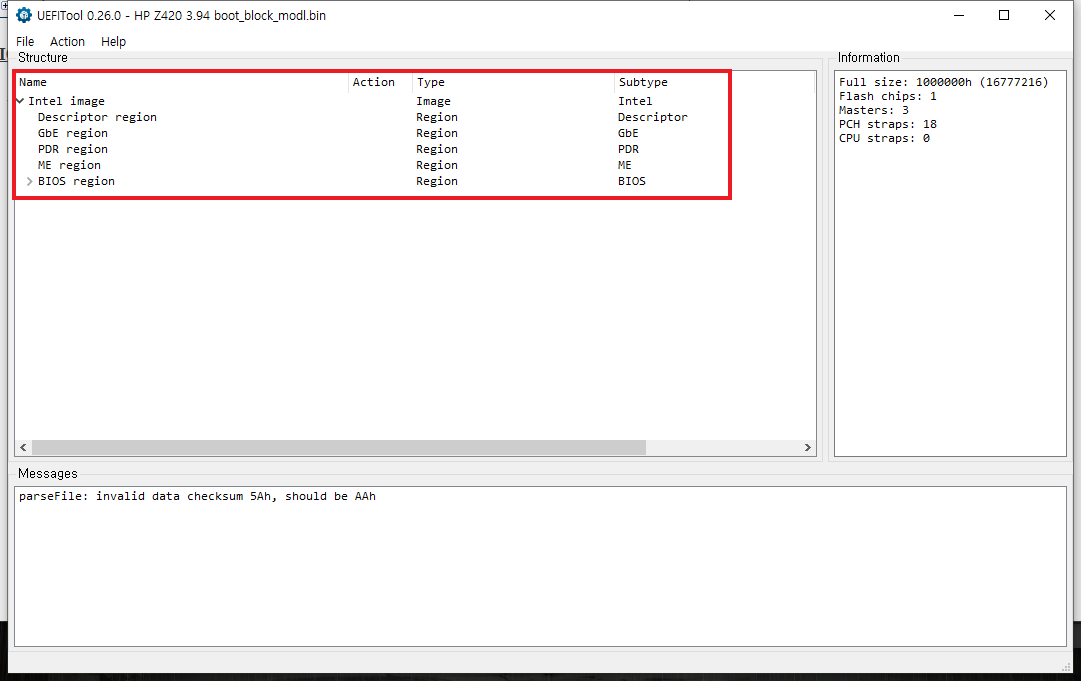Click the 'Descriptor' subtype cell

[x=652, y=117]
